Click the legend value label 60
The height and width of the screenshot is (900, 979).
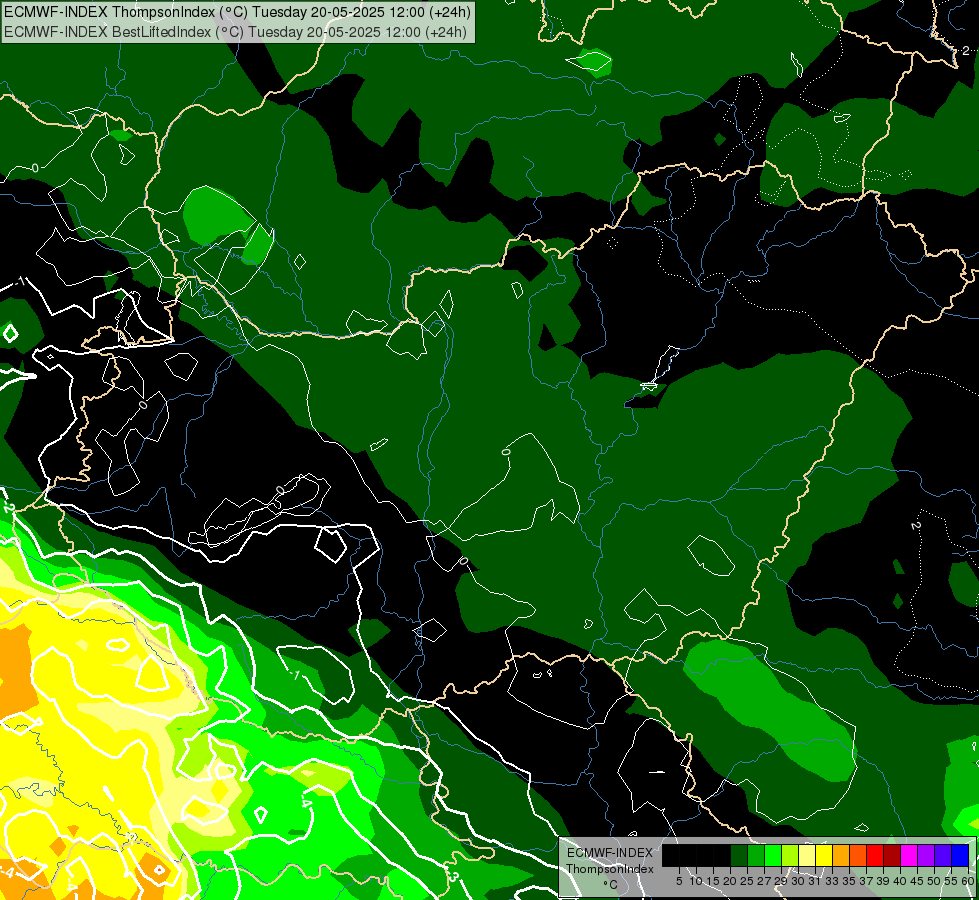pyautogui.click(x=968, y=881)
